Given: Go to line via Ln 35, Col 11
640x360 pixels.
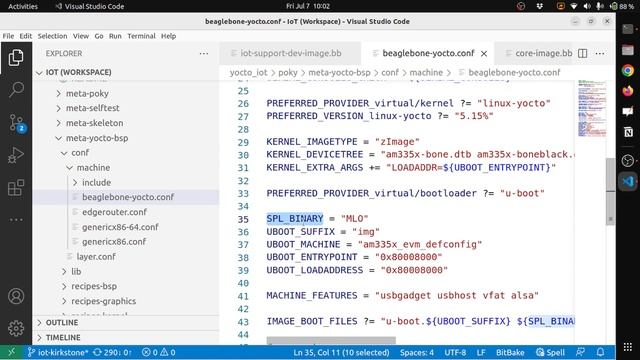Looking at the screenshot, I should click(341, 352).
